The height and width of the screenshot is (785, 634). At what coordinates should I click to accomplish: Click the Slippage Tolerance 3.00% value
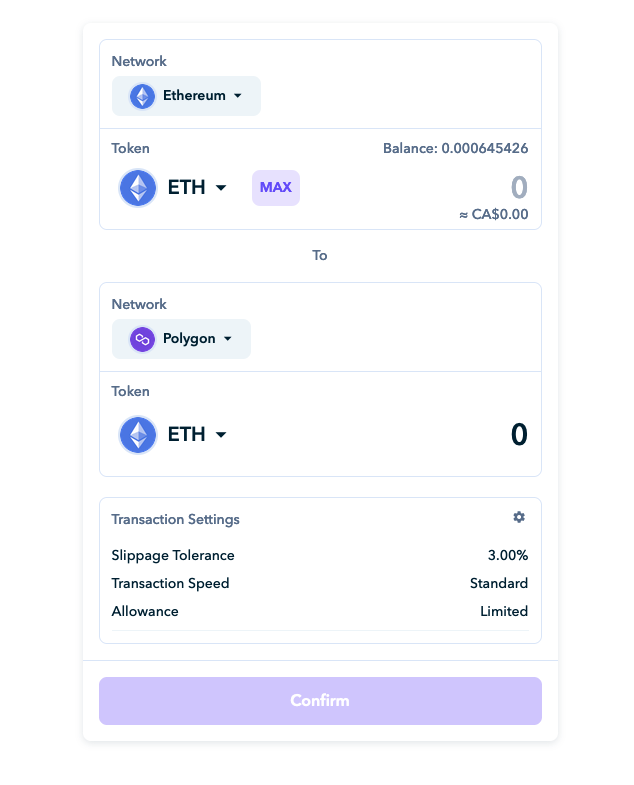point(508,555)
